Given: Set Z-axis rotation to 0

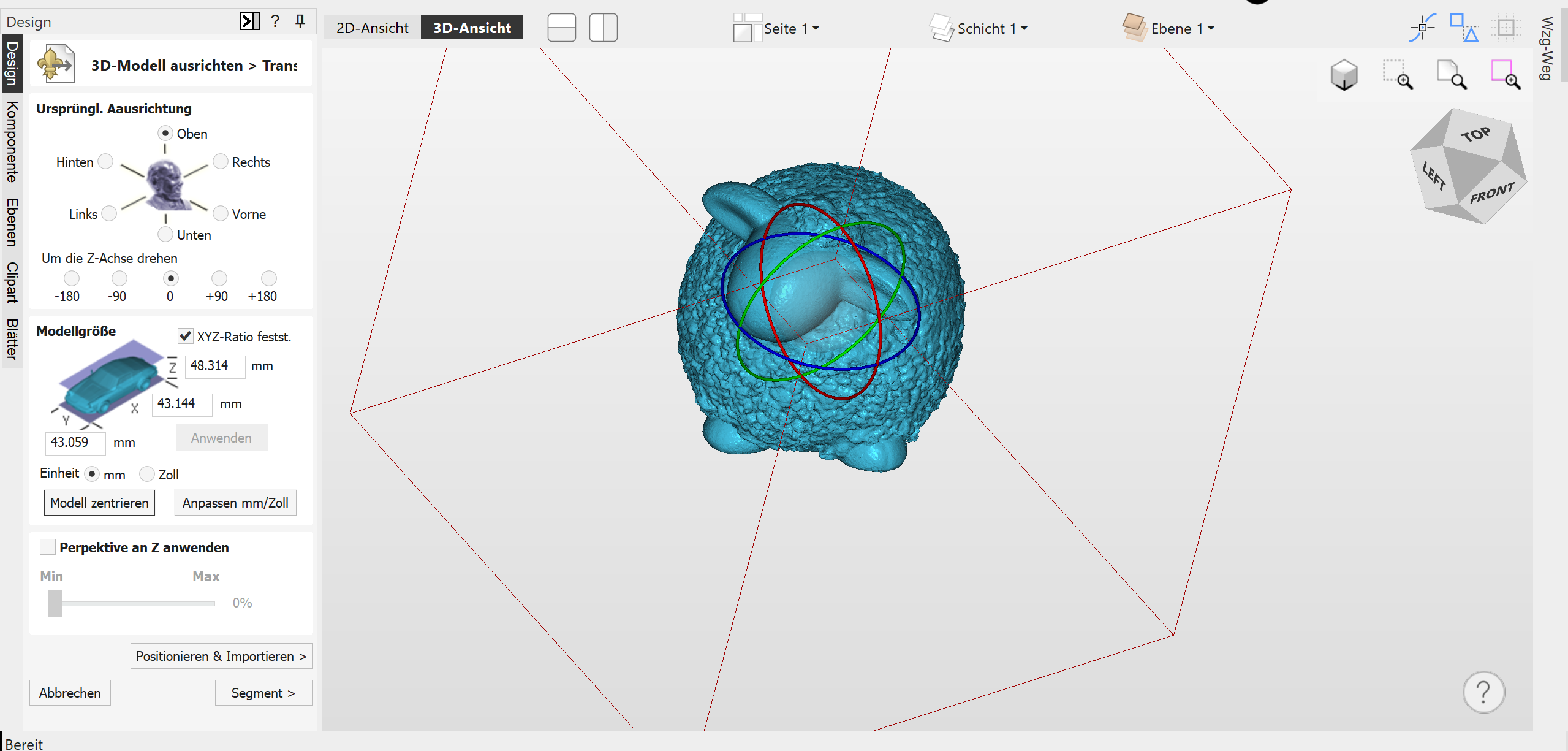Looking at the screenshot, I should (x=171, y=278).
